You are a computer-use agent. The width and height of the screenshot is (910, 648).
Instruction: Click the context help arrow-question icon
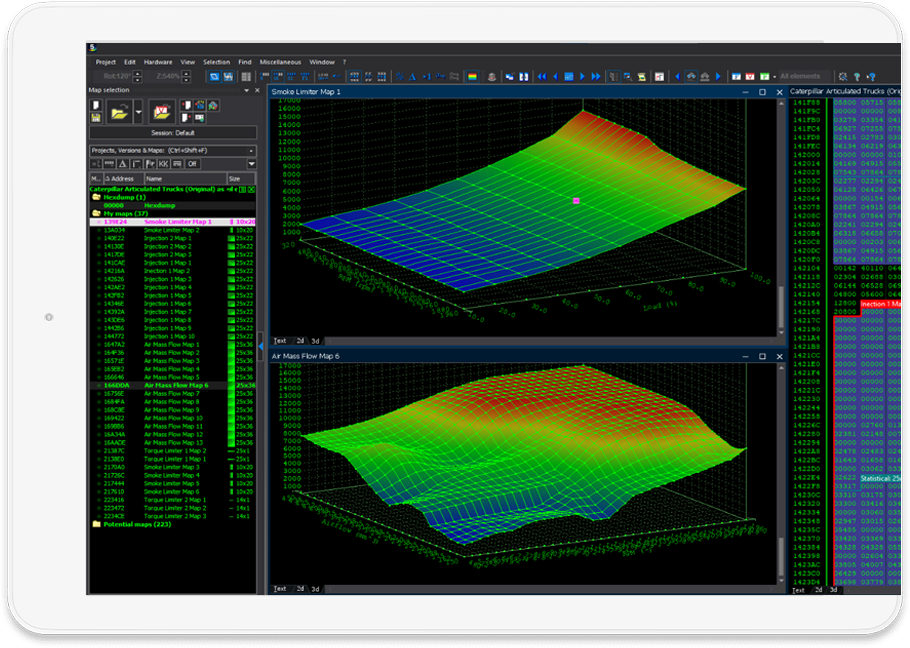[871, 77]
